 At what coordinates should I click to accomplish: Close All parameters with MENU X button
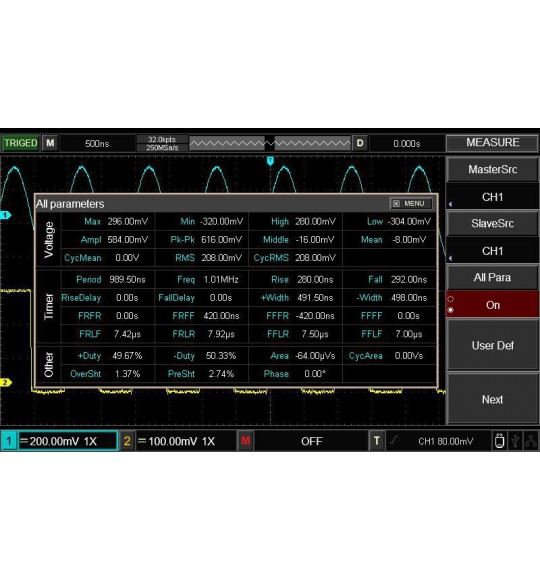click(411, 203)
